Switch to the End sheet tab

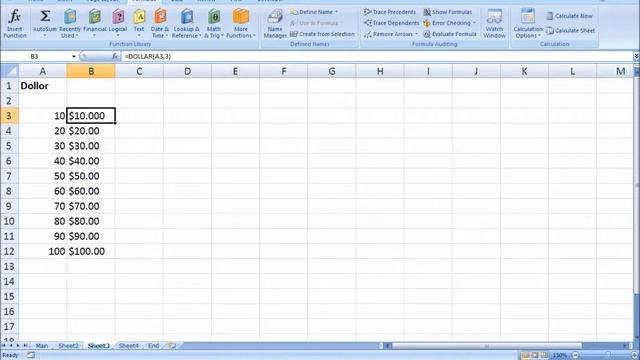tap(153, 346)
